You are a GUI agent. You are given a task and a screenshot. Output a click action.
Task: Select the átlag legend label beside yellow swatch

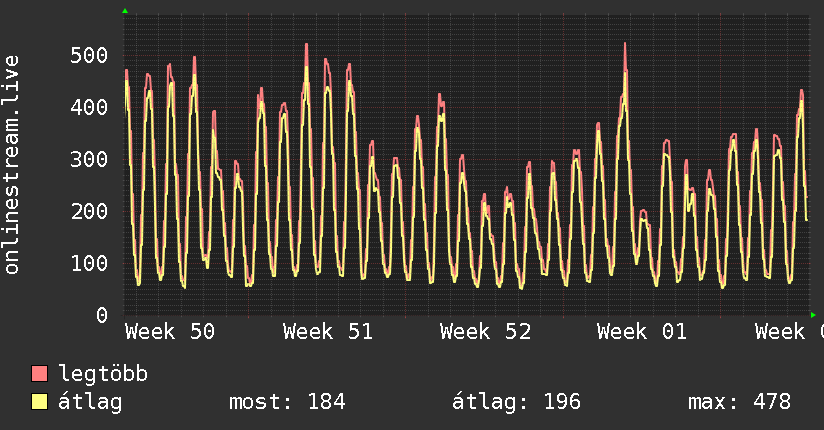pos(90,402)
